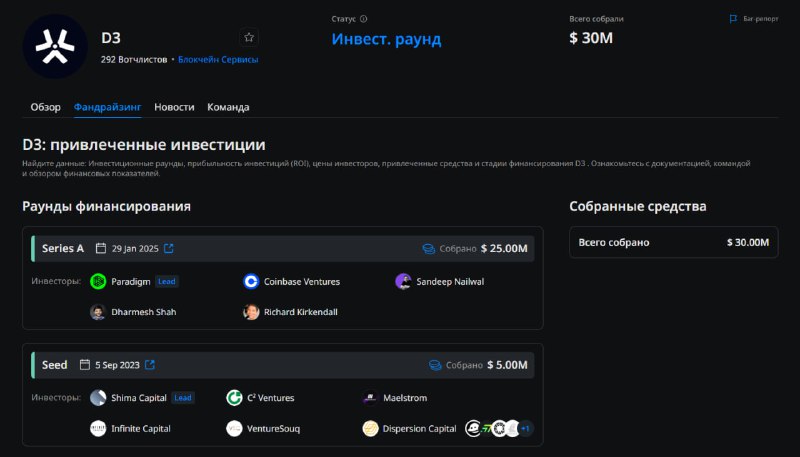Click Dharmesh Shah's avatar

[x=98, y=312]
